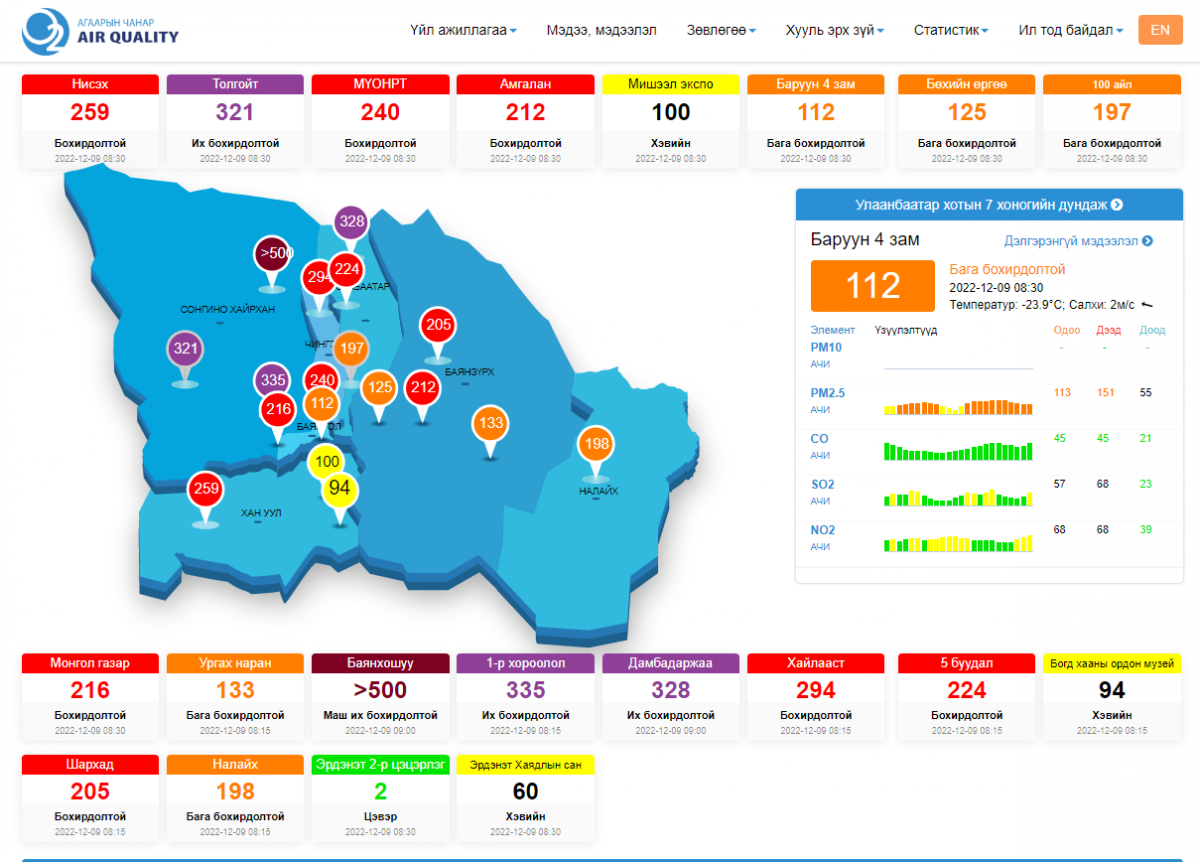Click the orange 112 index value box

click(873, 286)
